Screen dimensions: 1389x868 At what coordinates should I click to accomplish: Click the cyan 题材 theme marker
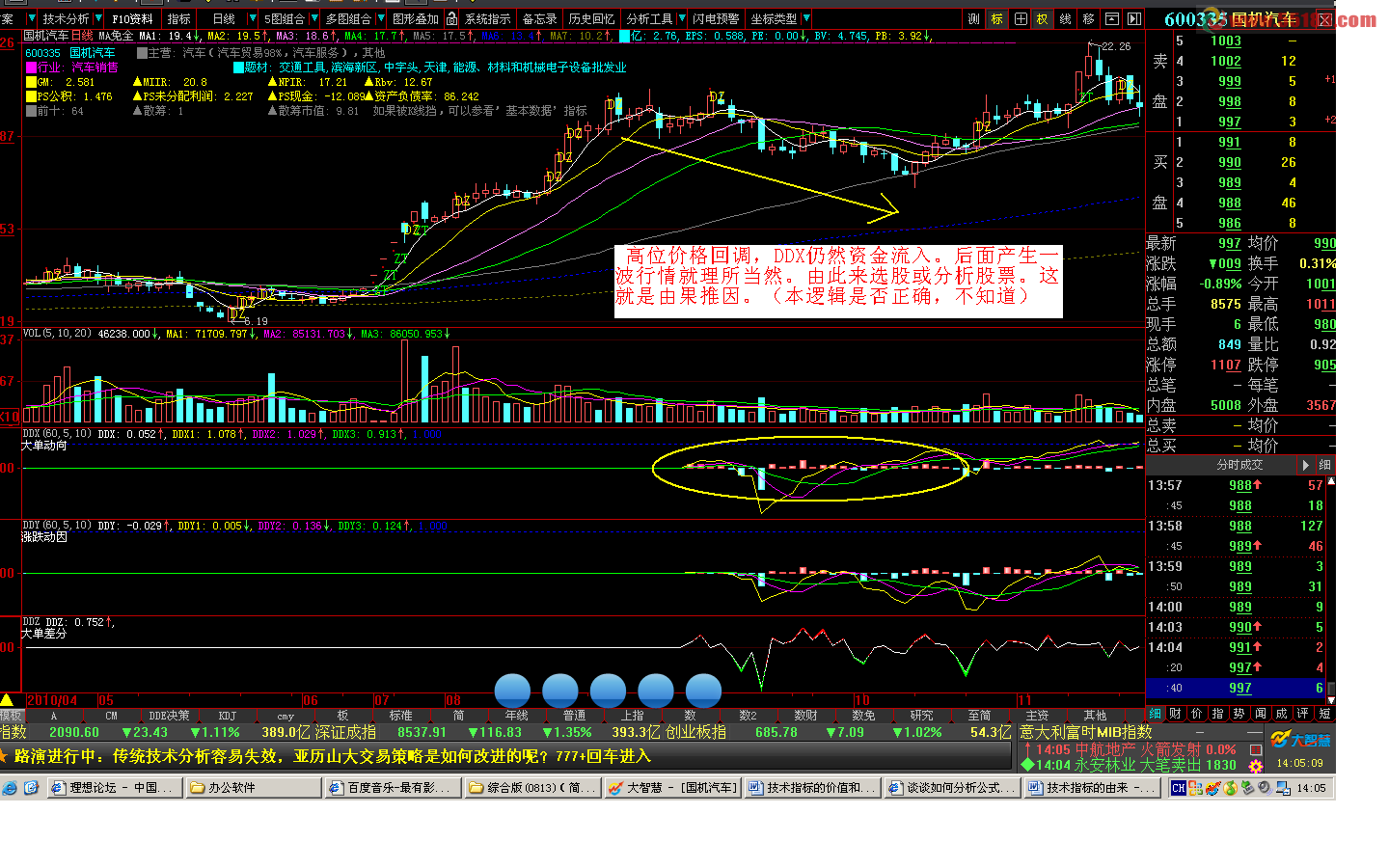point(238,68)
